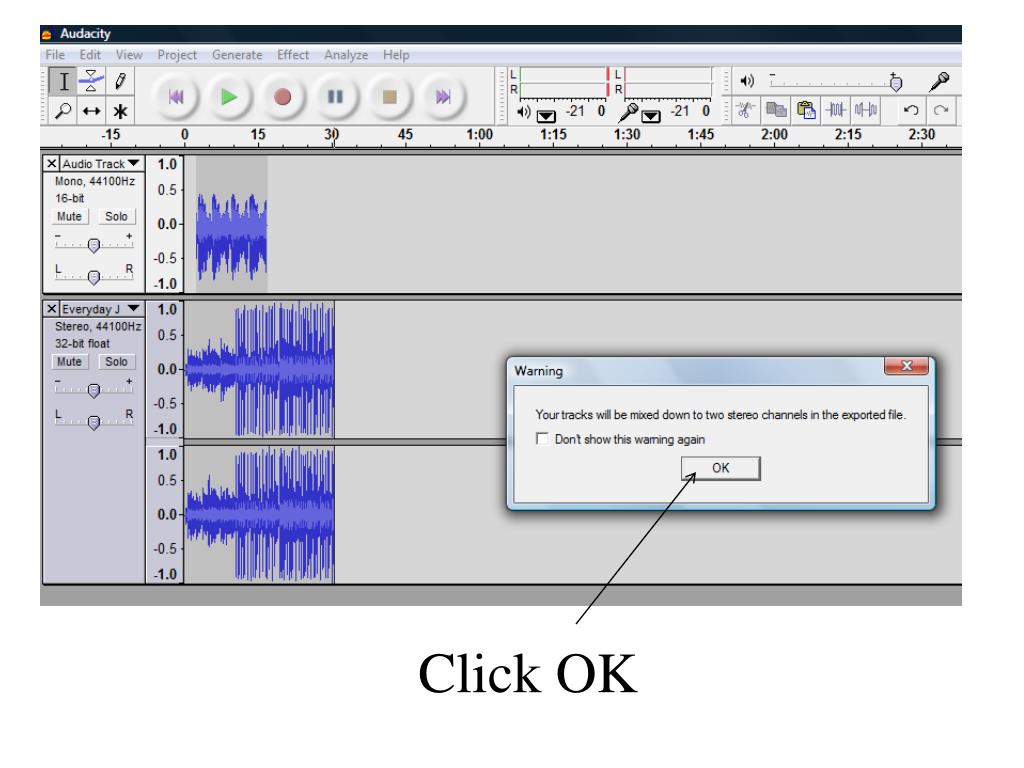This screenshot has height=768, width=1024.
Task: Close the Everyday J track
Action: pos(52,308)
